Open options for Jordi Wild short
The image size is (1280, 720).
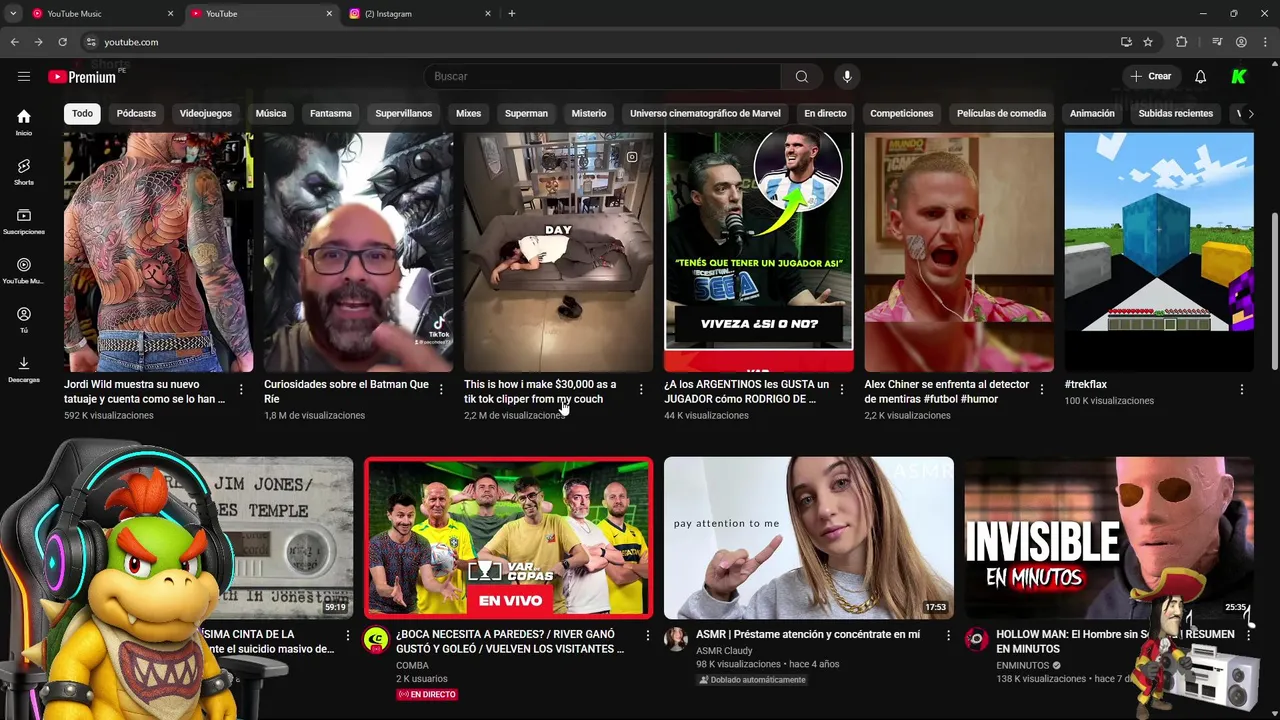[241, 390]
